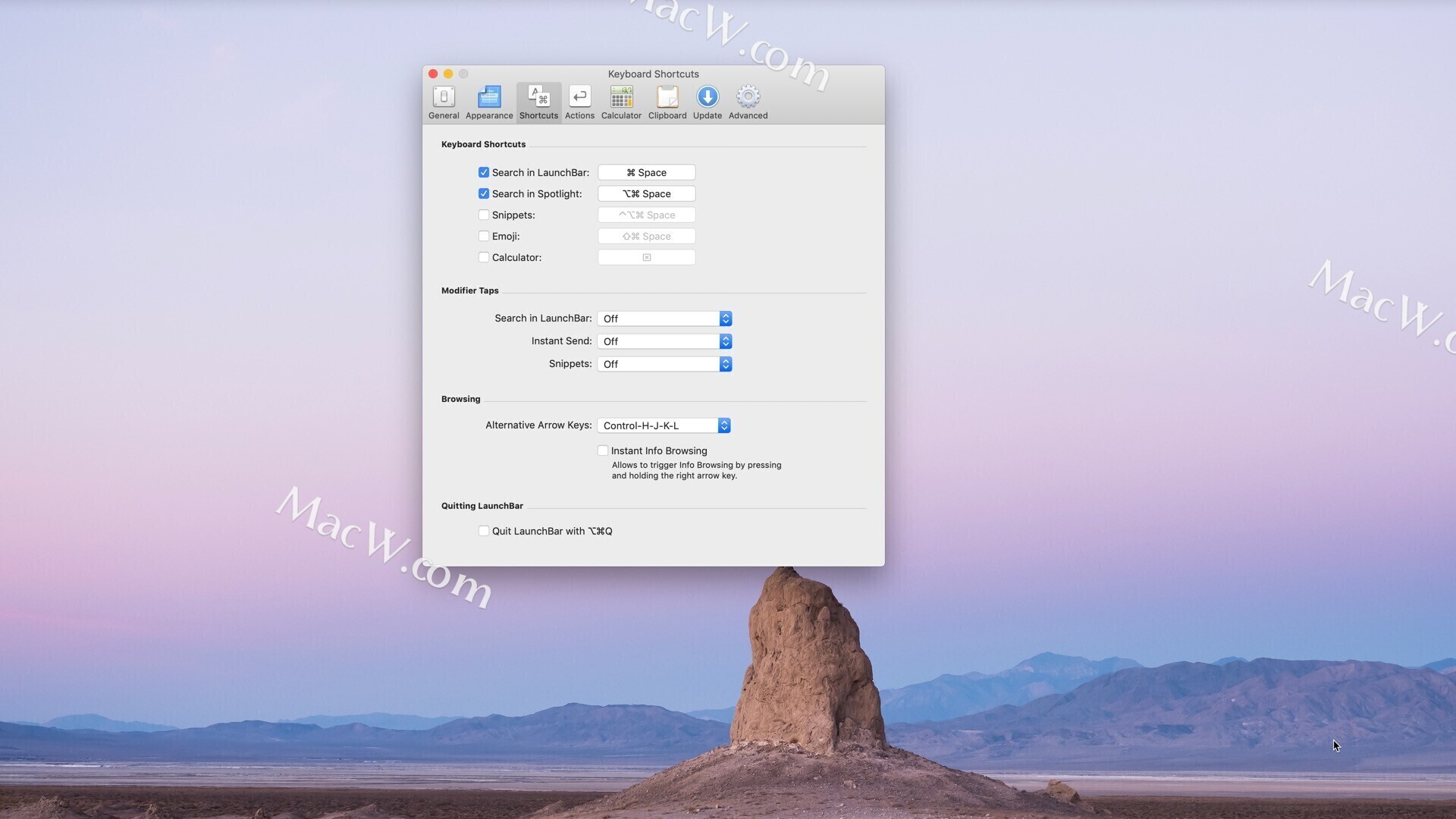The height and width of the screenshot is (819, 1456).
Task: Click the Browsing section label
Action: pyautogui.click(x=461, y=399)
